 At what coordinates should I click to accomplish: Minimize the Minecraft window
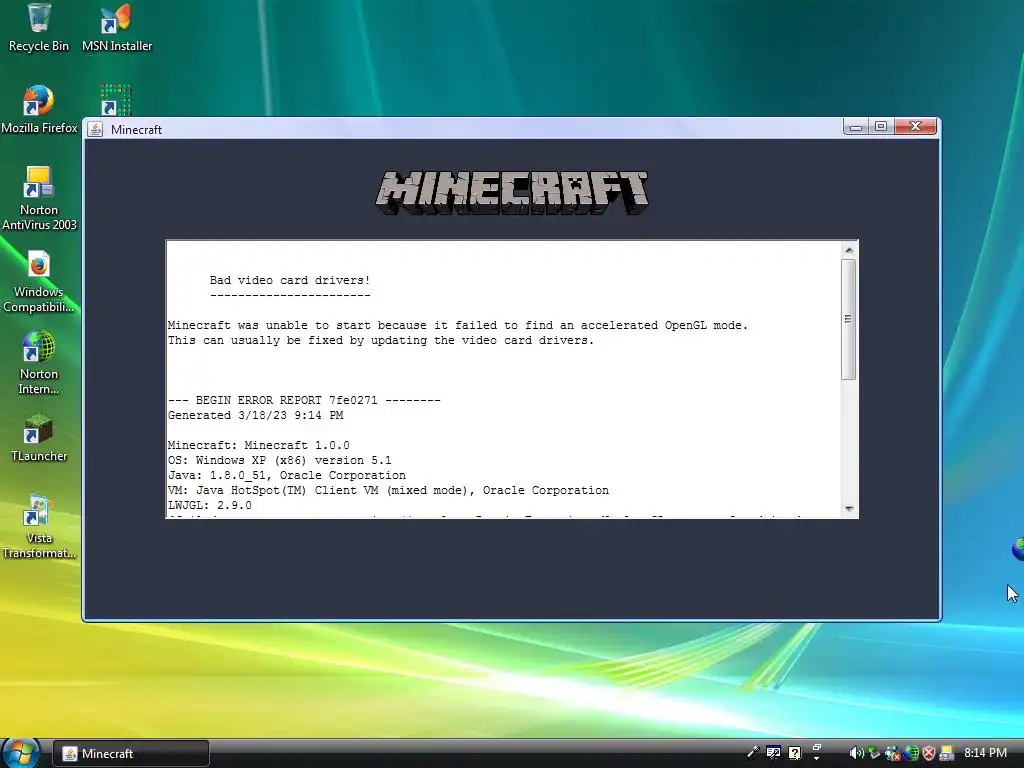856,127
